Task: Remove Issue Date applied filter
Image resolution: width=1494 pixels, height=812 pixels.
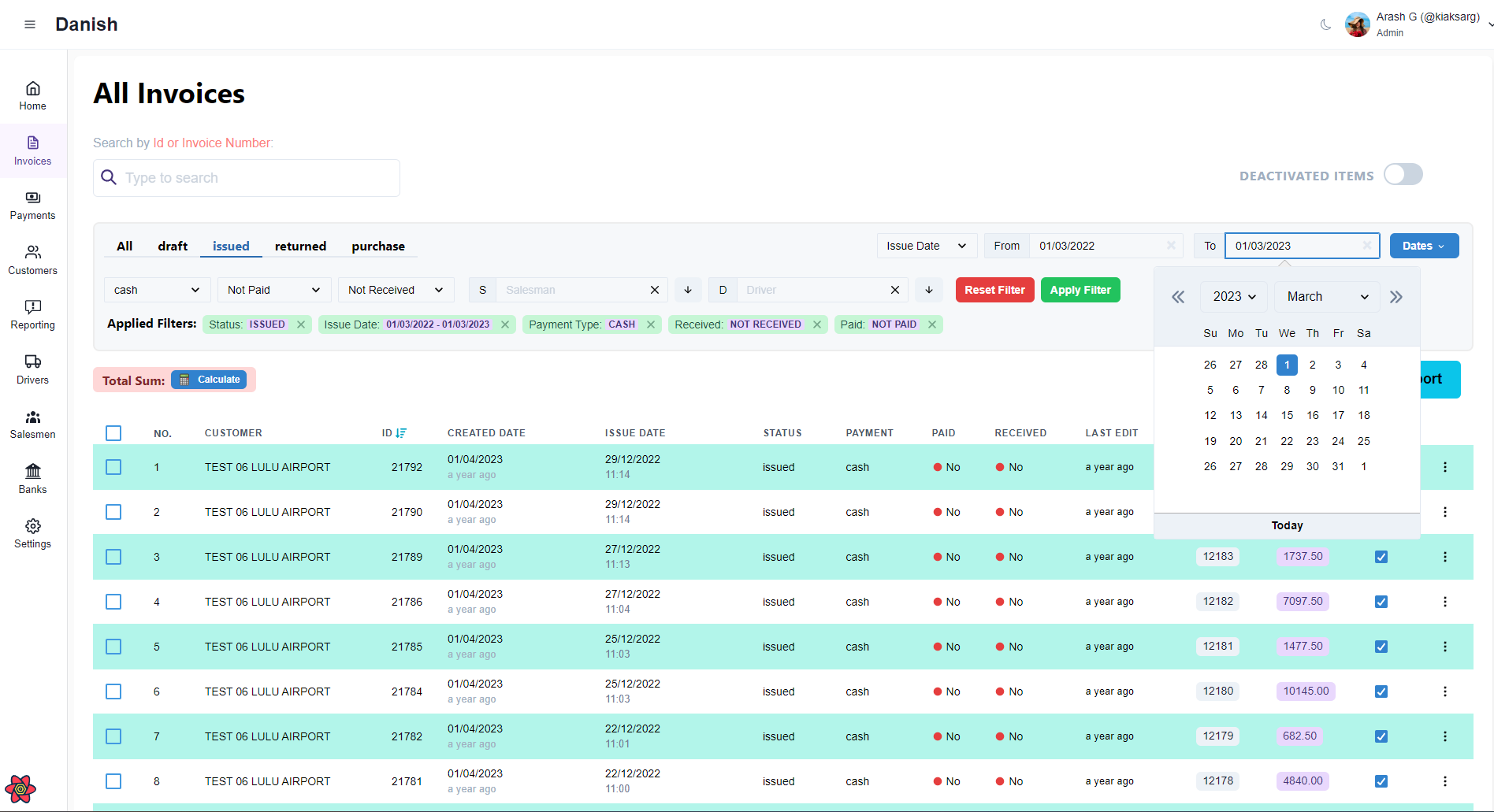Action: (x=505, y=324)
